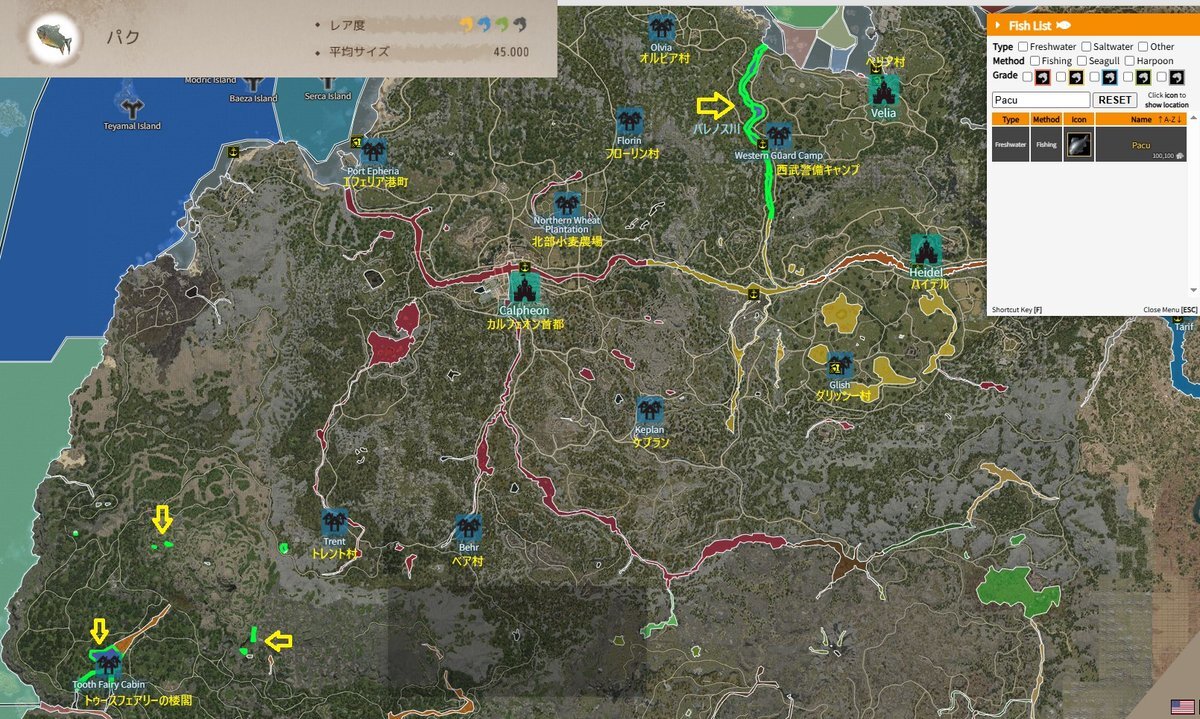Click the Serca Island label
The image size is (1200, 719).
328,96
